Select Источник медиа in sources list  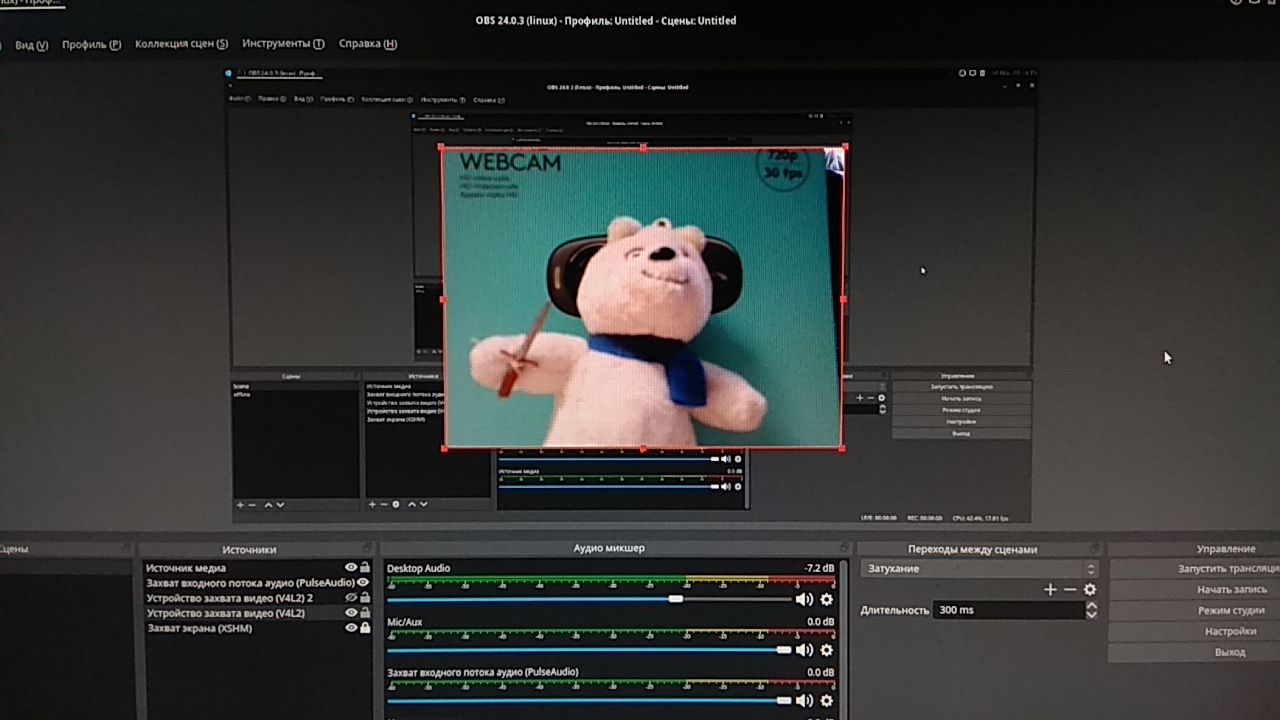coord(186,568)
